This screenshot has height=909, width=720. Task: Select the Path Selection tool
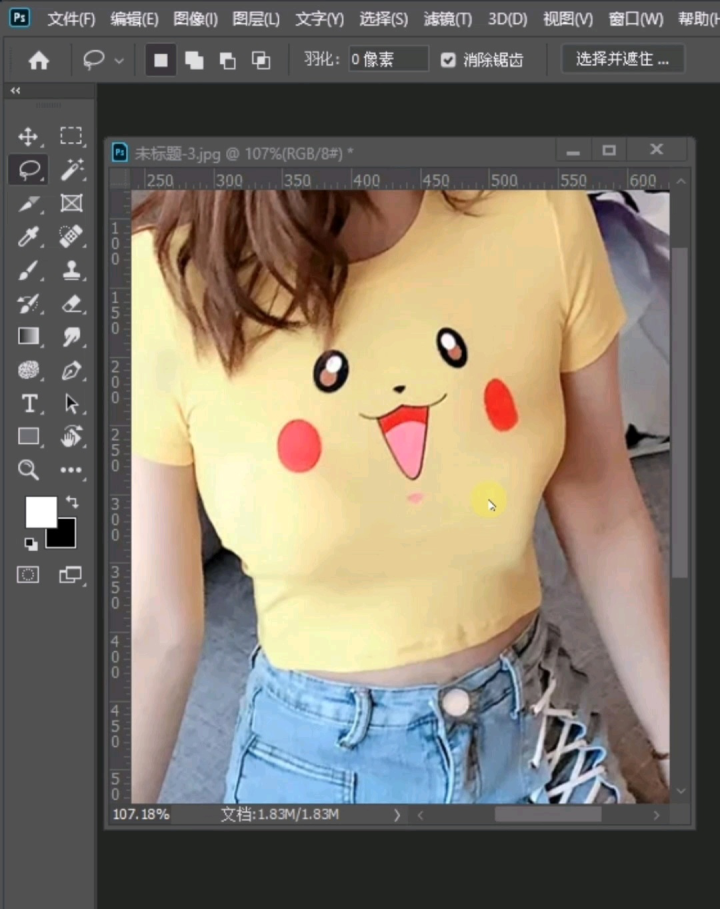[71, 403]
